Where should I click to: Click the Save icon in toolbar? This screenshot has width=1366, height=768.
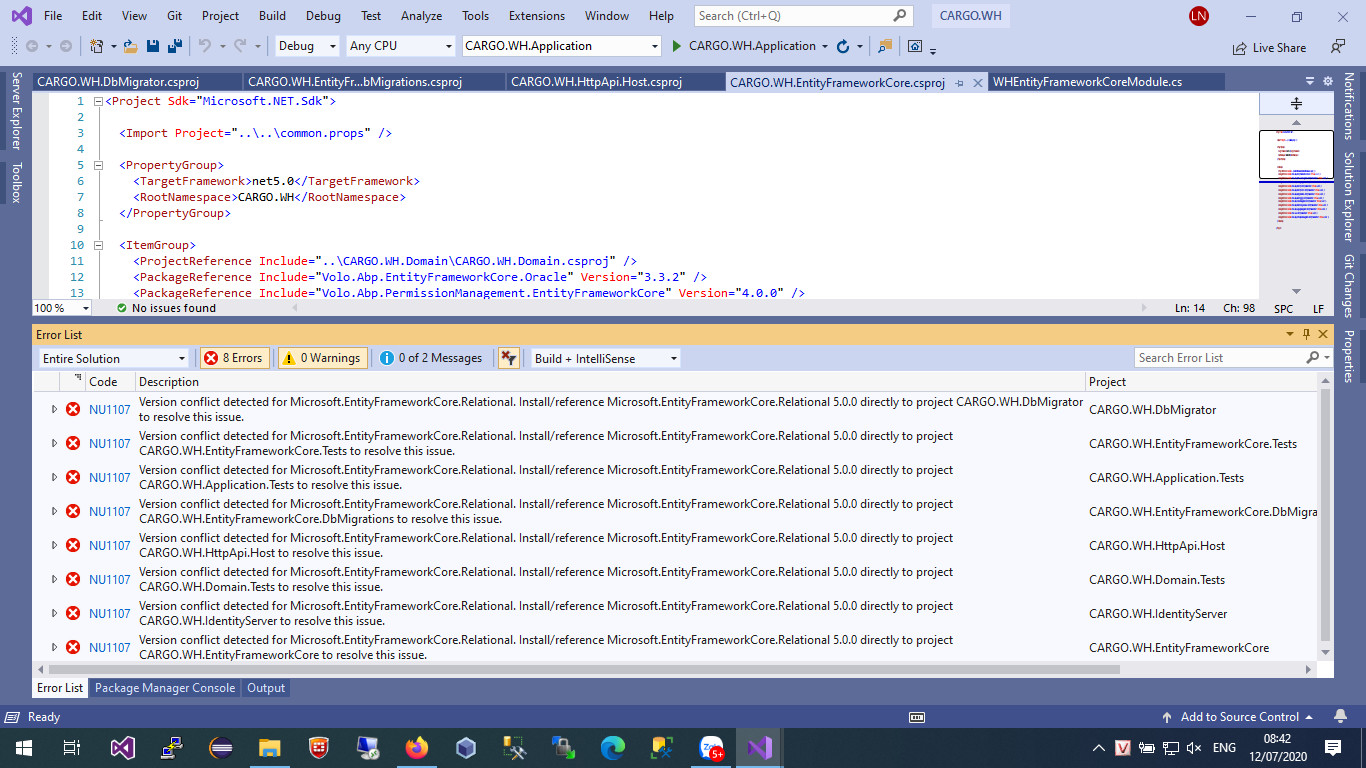(153, 46)
